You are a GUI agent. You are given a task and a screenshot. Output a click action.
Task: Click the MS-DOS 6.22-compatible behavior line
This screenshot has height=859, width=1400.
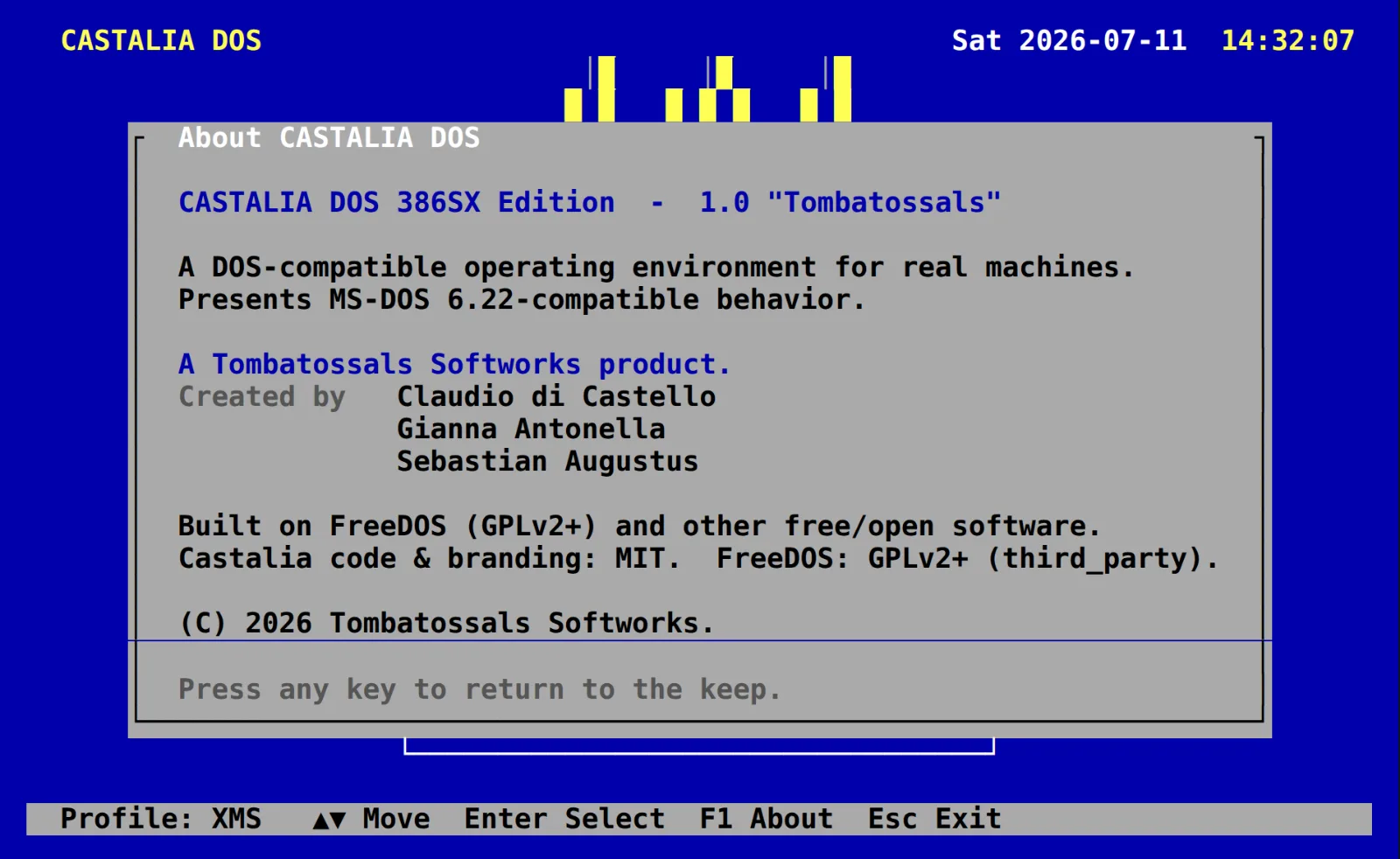[521, 300]
